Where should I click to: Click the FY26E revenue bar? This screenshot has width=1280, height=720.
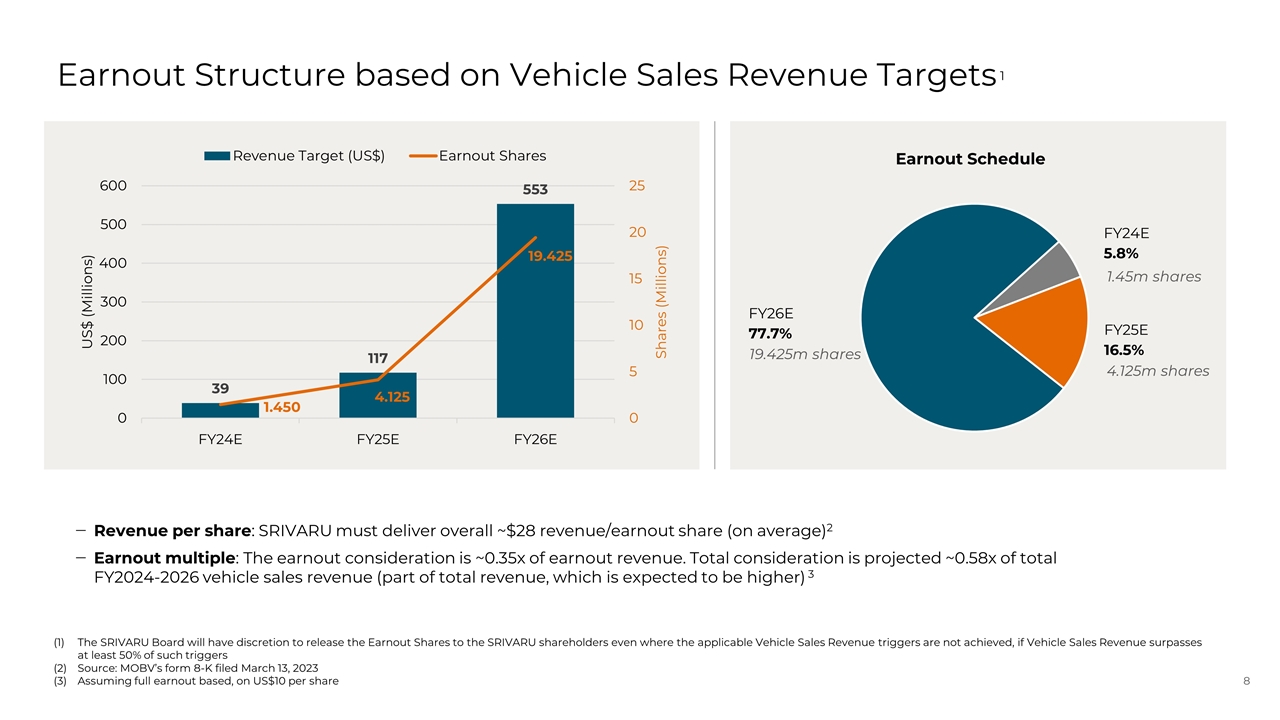tap(535, 311)
